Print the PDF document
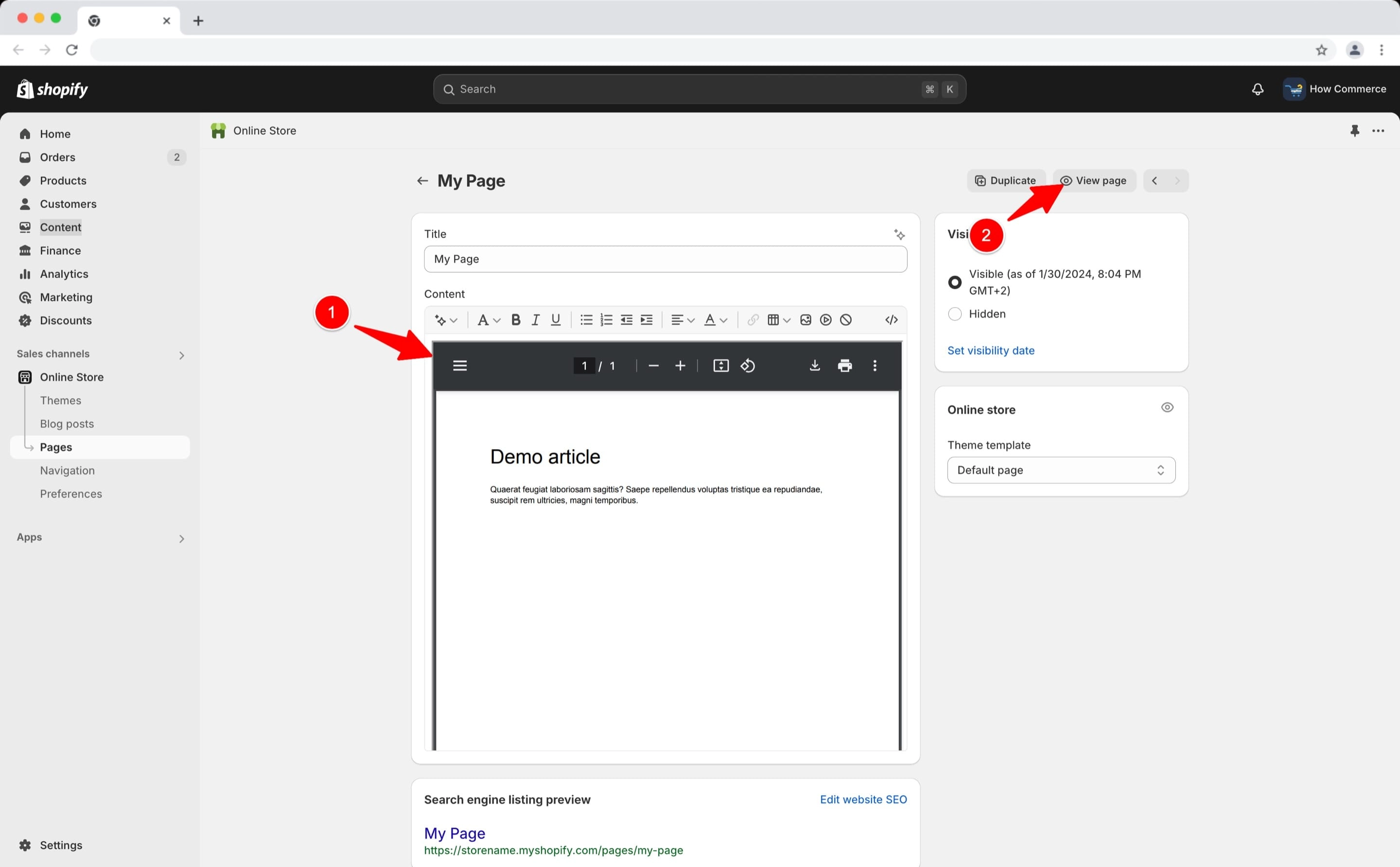Viewport: 1400px width, 867px height. point(845,366)
